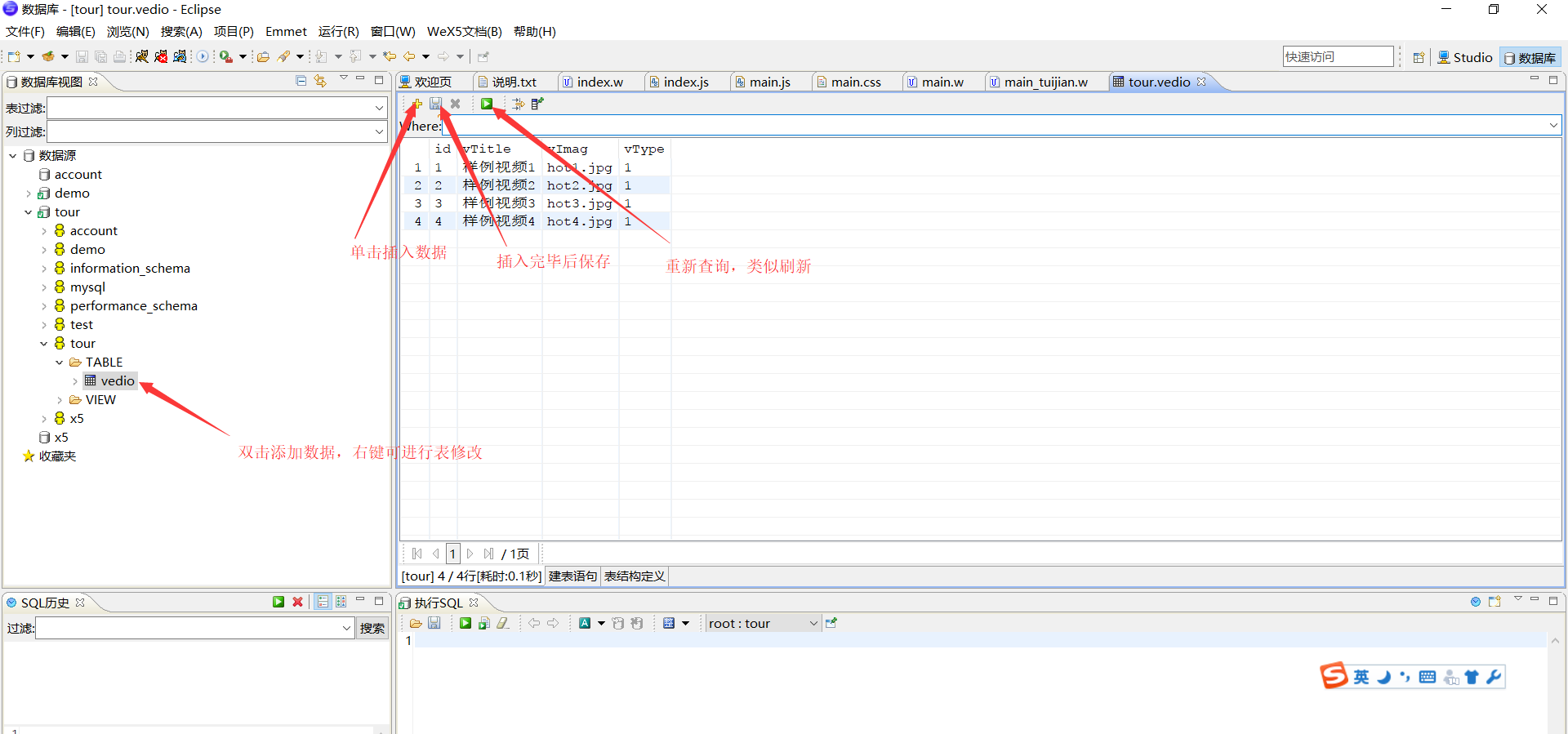Open WeX5文档(B) menu
This screenshot has width=1568, height=734.
pos(465,31)
